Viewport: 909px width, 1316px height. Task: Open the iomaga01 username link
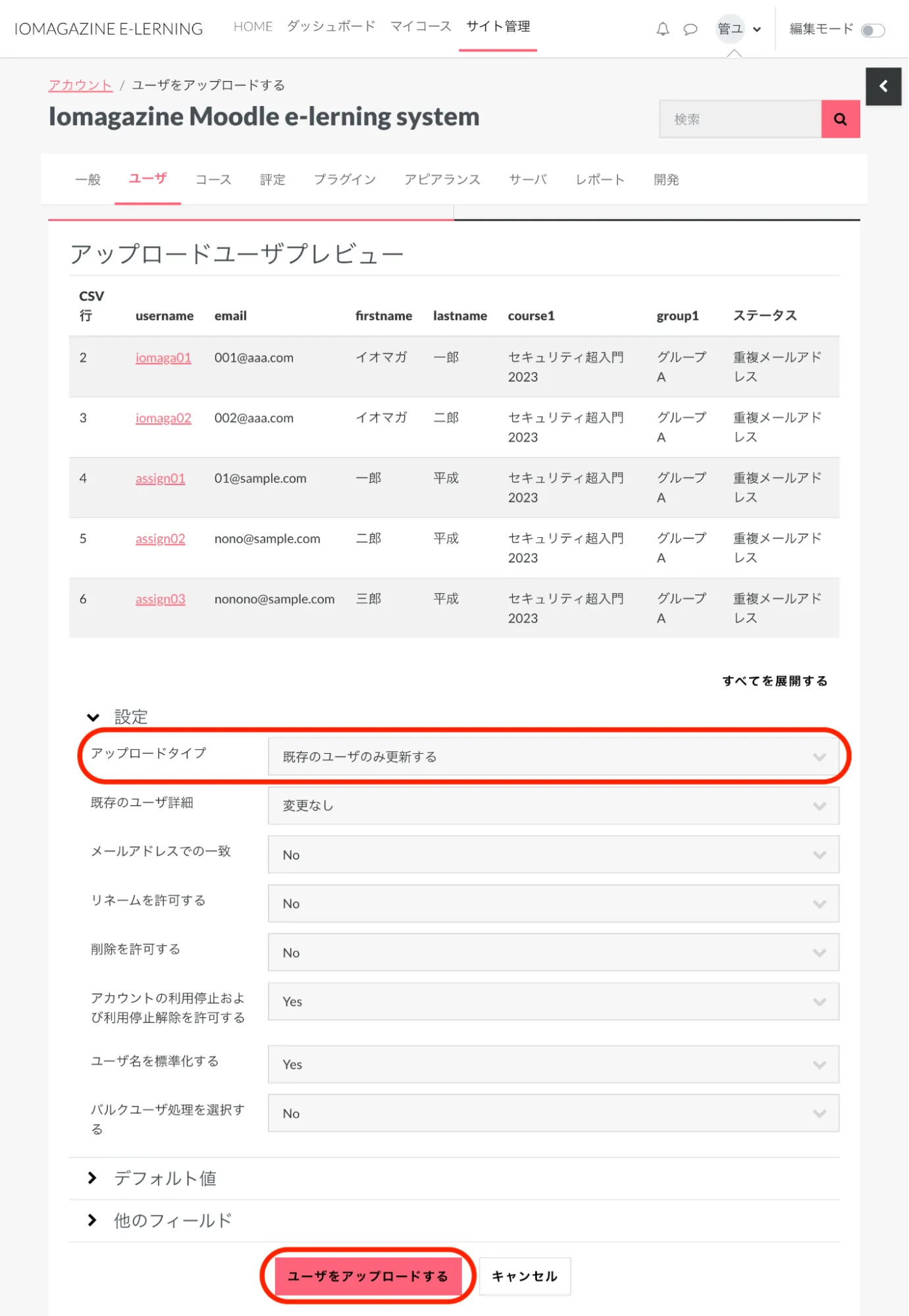pyautogui.click(x=163, y=357)
